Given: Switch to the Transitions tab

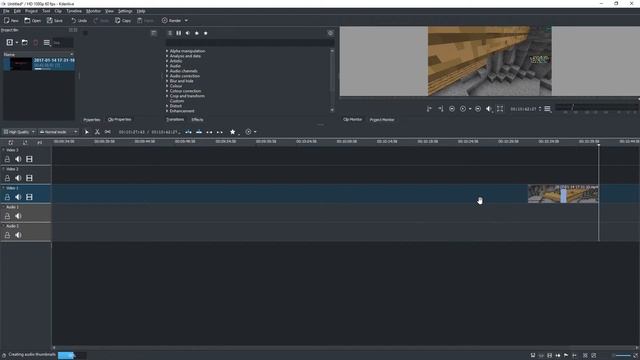Looking at the screenshot, I should click(x=175, y=120).
